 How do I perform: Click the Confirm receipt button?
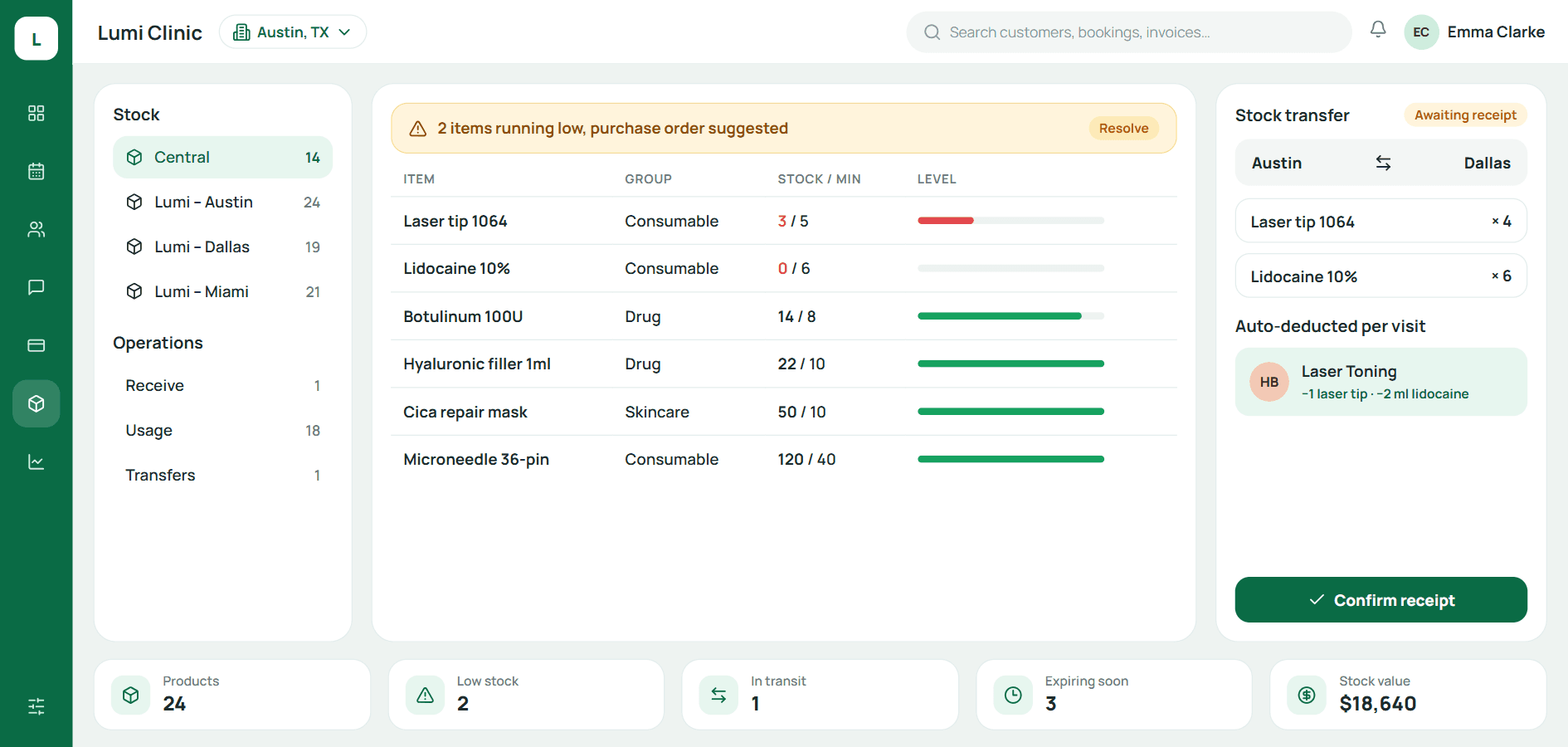[x=1381, y=600]
